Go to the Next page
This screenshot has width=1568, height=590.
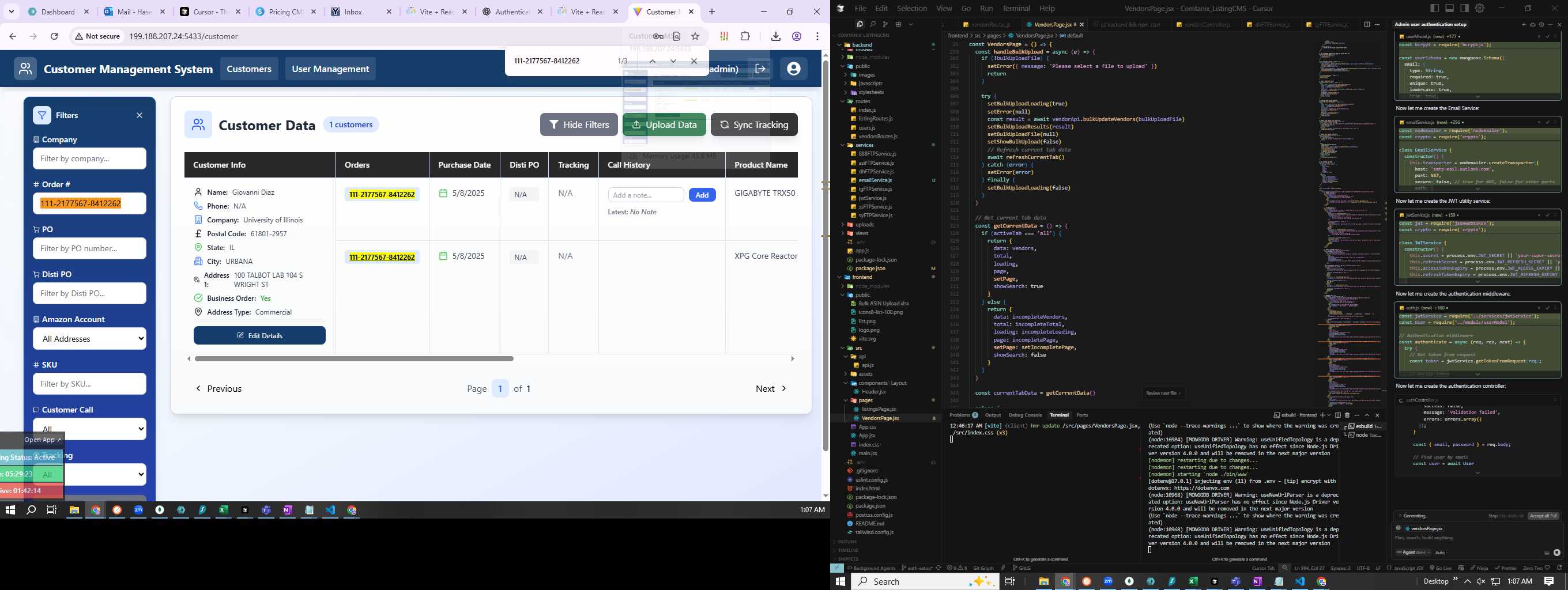(x=771, y=389)
